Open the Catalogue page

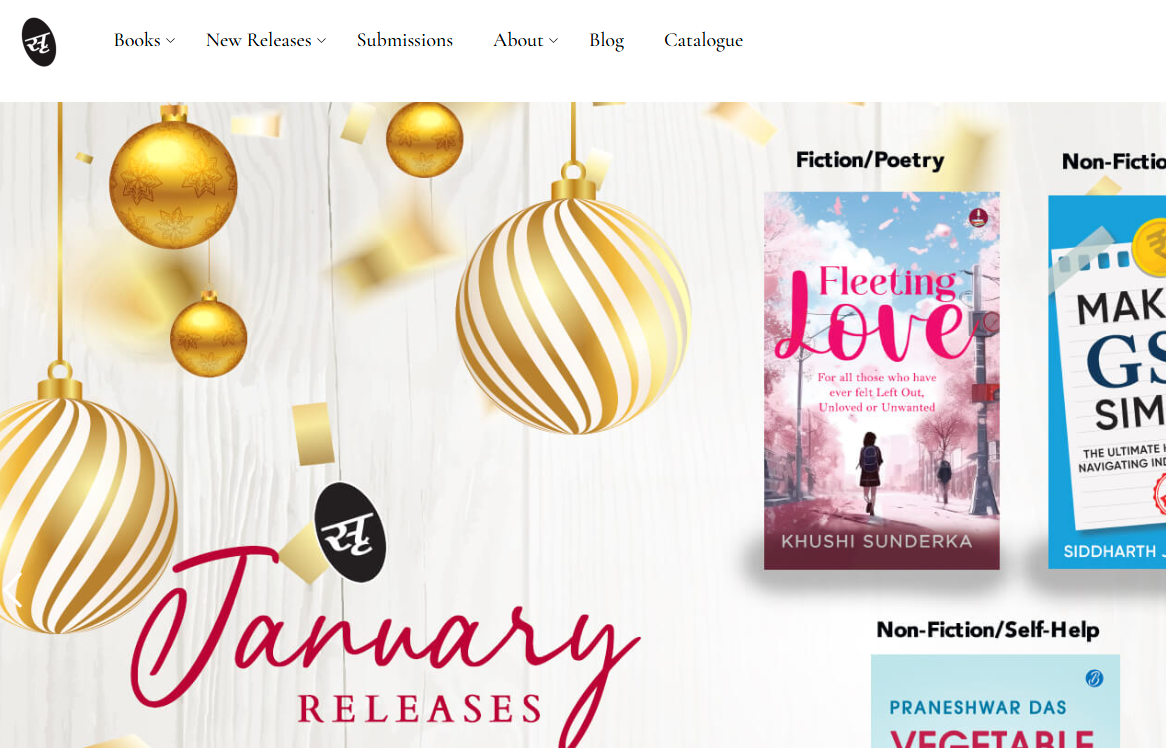(703, 40)
